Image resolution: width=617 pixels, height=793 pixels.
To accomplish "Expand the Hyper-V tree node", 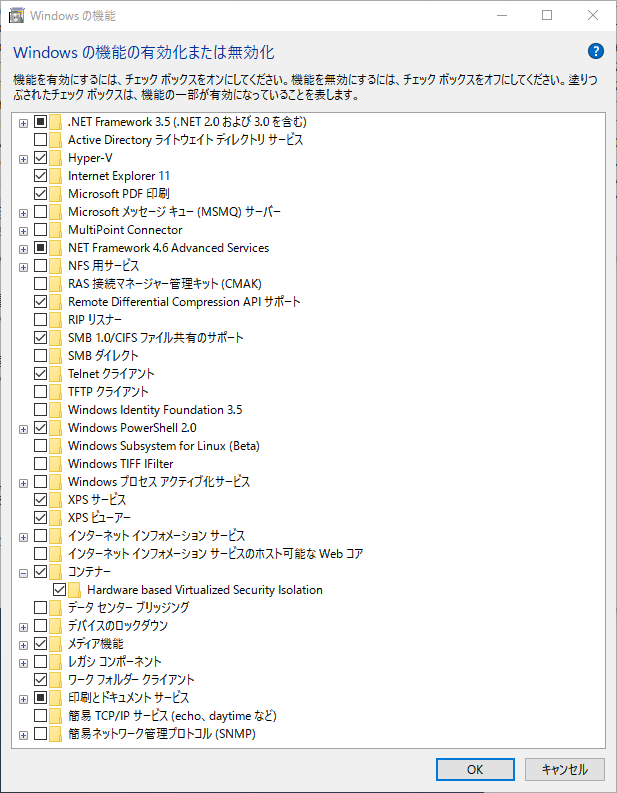I will [x=23, y=159].
